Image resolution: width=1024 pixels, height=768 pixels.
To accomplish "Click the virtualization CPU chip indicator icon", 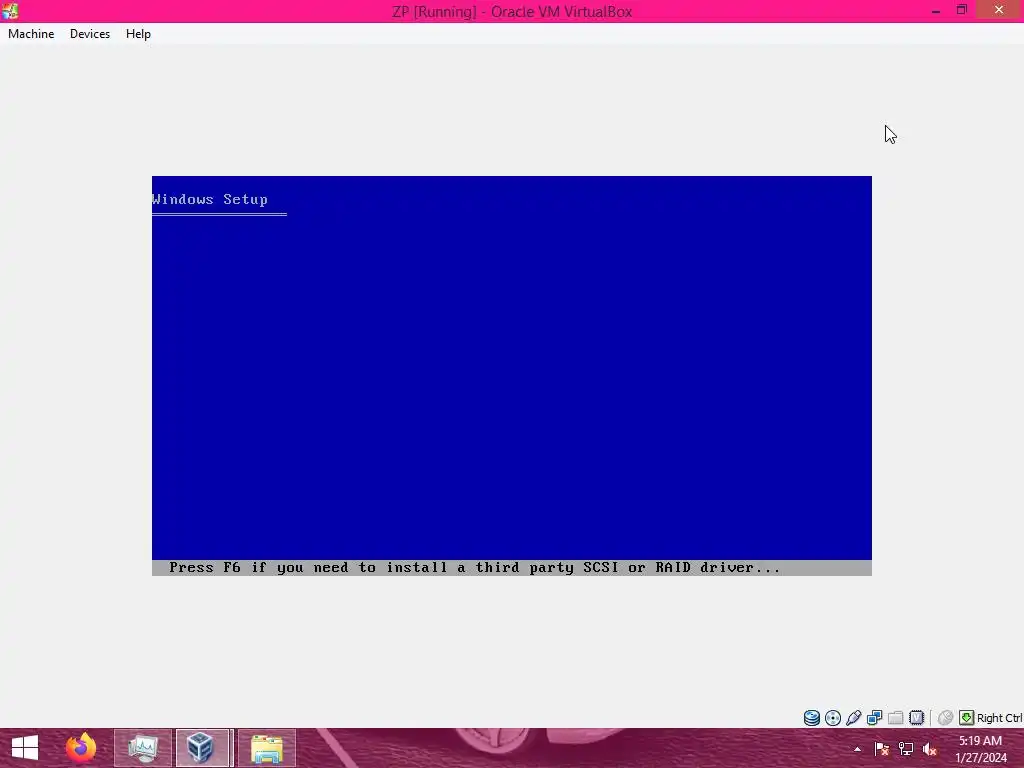I will (916, 718).
